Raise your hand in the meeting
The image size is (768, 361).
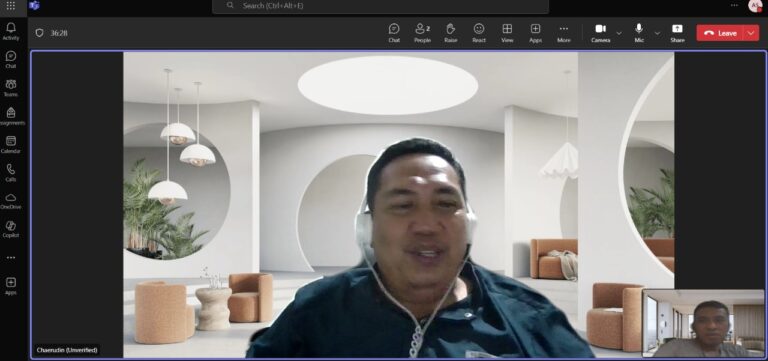451,33
